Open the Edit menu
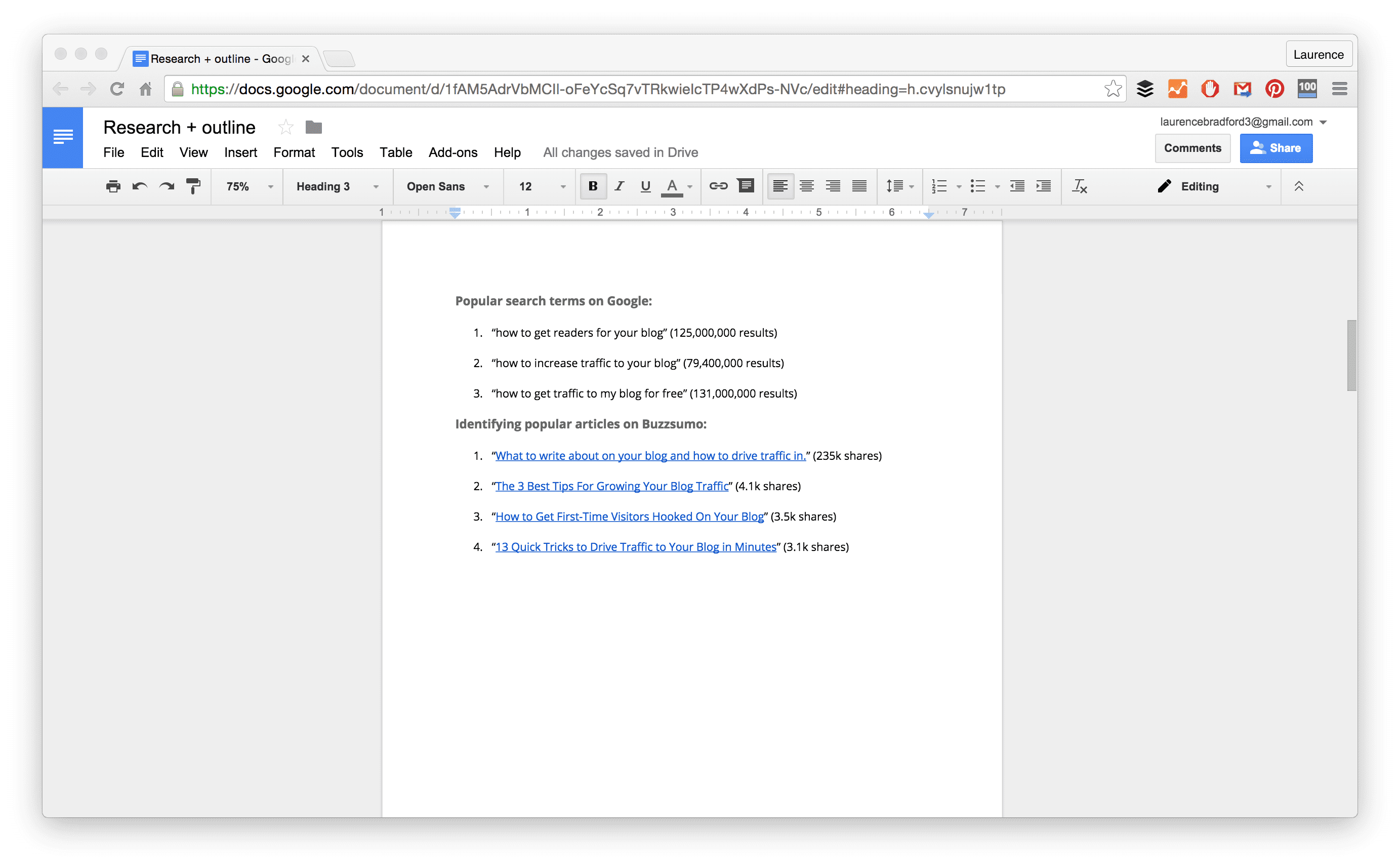 [x=151, y=152]
